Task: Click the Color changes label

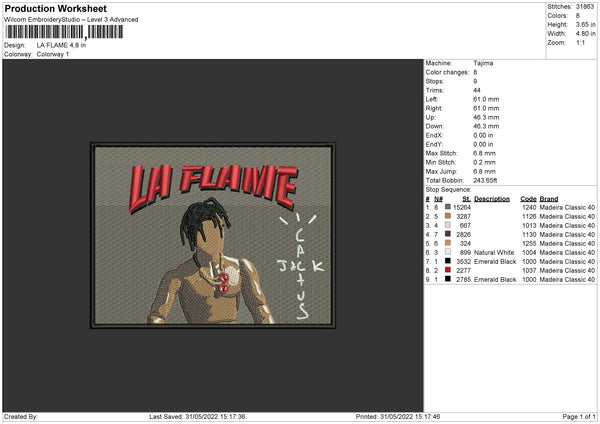Action: coord(447,72)
